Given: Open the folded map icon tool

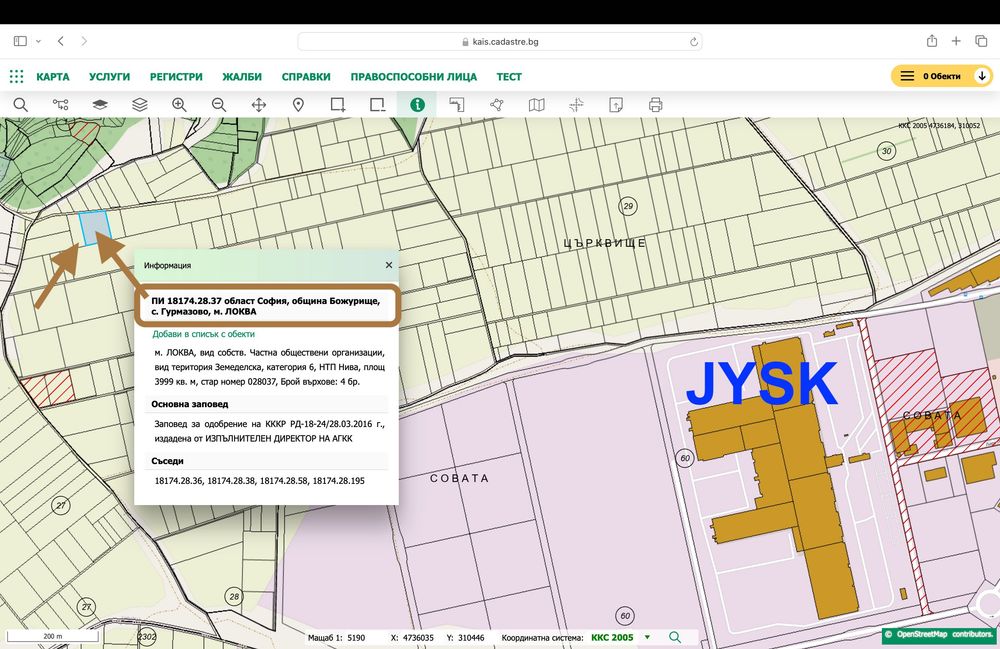Looking at the screenshot, I should pyautogui.click(x=536, y=105).
